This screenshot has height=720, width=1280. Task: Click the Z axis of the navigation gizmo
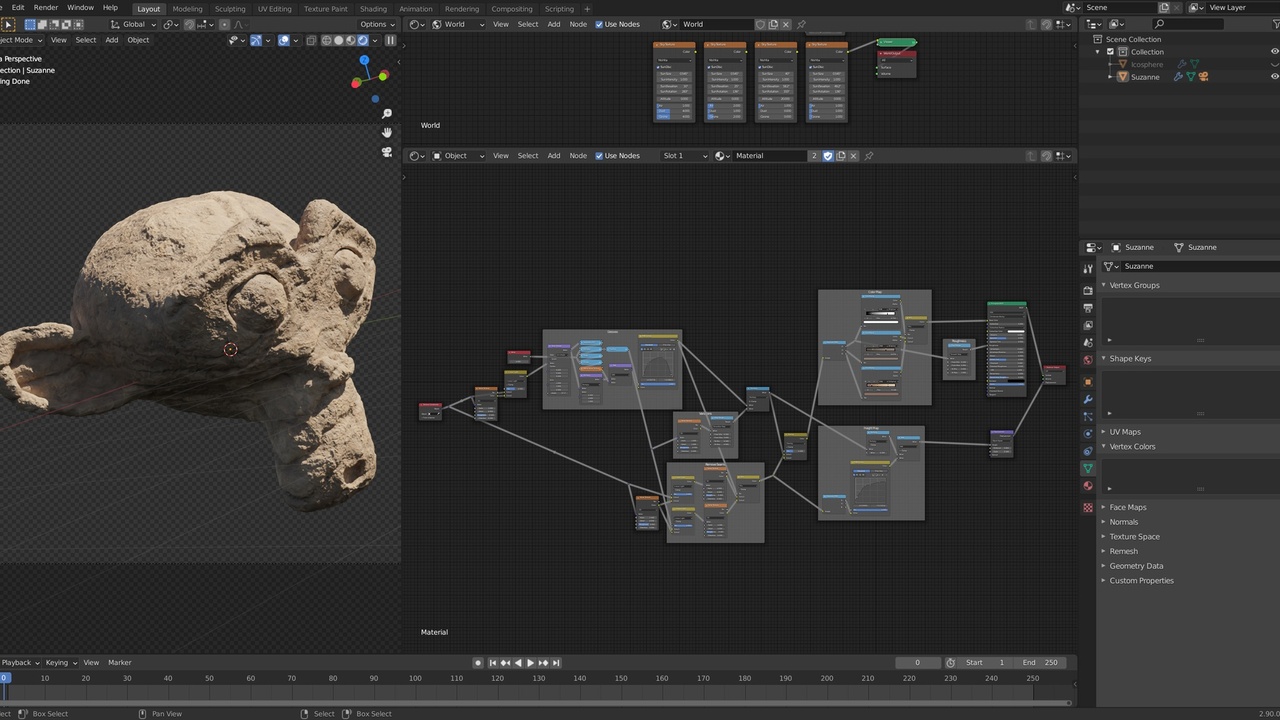click(x=365, y=60)
